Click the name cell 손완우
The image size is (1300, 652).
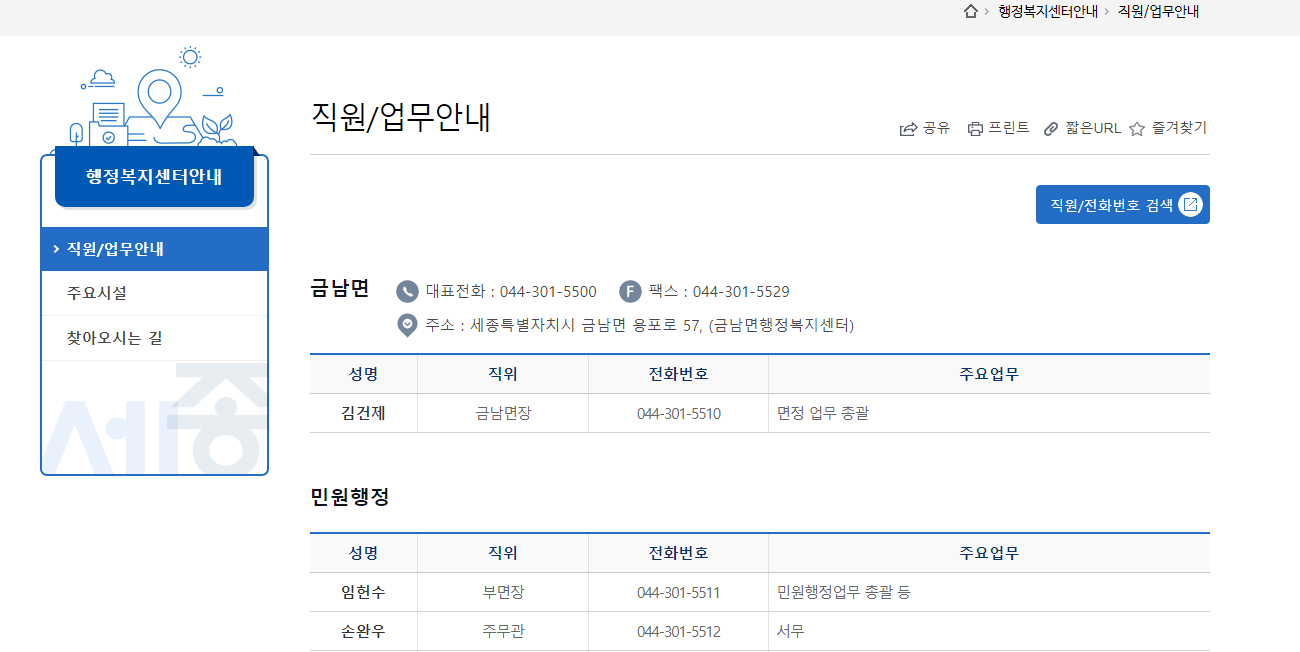coord(363,631)
